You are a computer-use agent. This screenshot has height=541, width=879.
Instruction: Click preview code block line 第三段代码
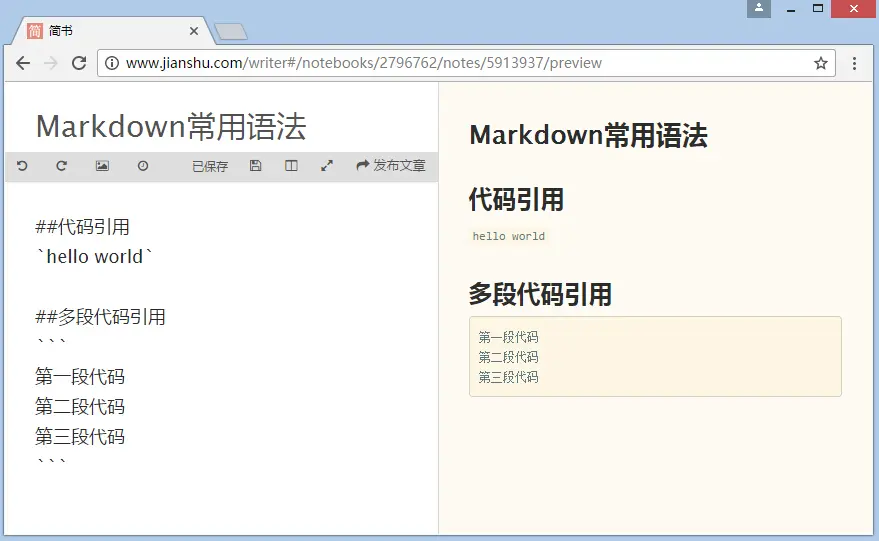click(x=508, y=377)
